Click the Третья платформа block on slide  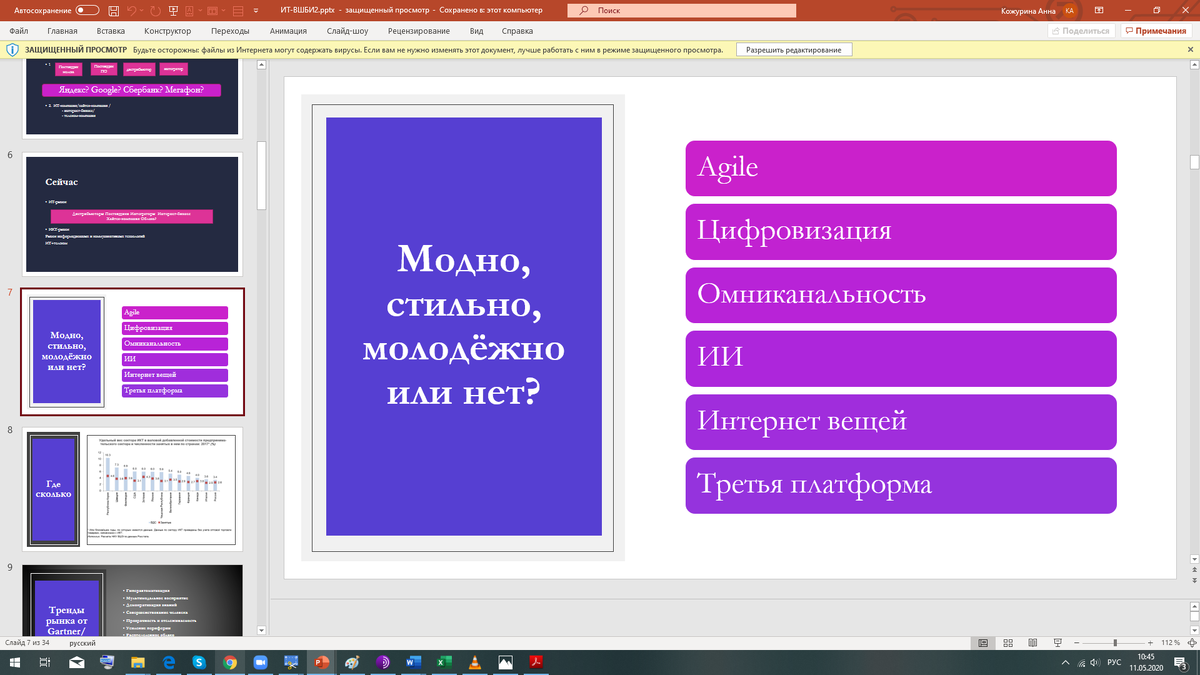901,486
